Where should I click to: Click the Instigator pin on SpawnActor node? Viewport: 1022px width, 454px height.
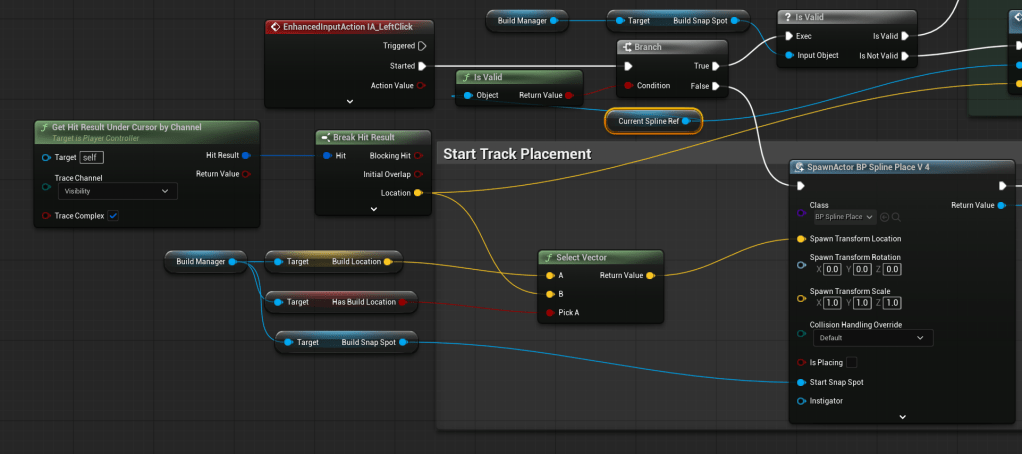tap(802, 401)
